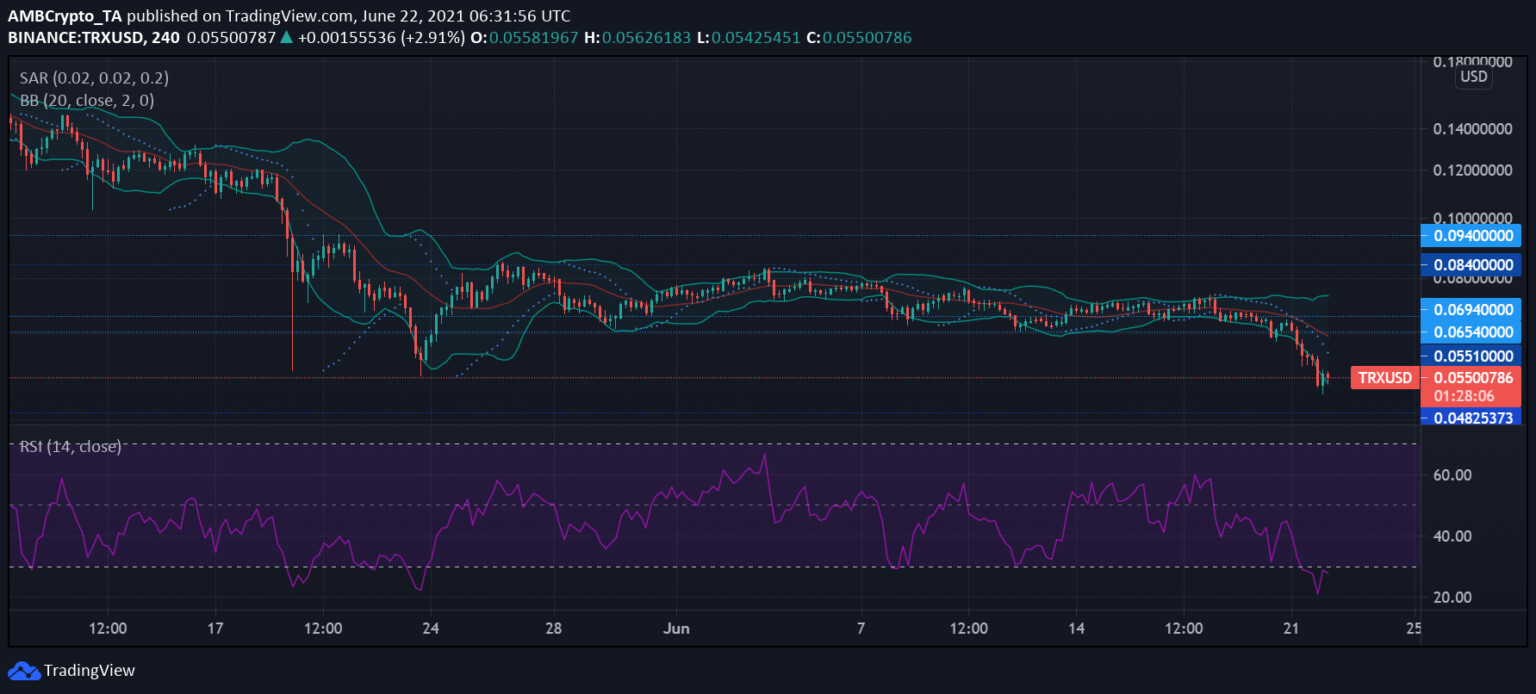1536x694 pixels.
Task: Click the 60.00 RSI axis tick
Action: click(x=1454, y=475)
